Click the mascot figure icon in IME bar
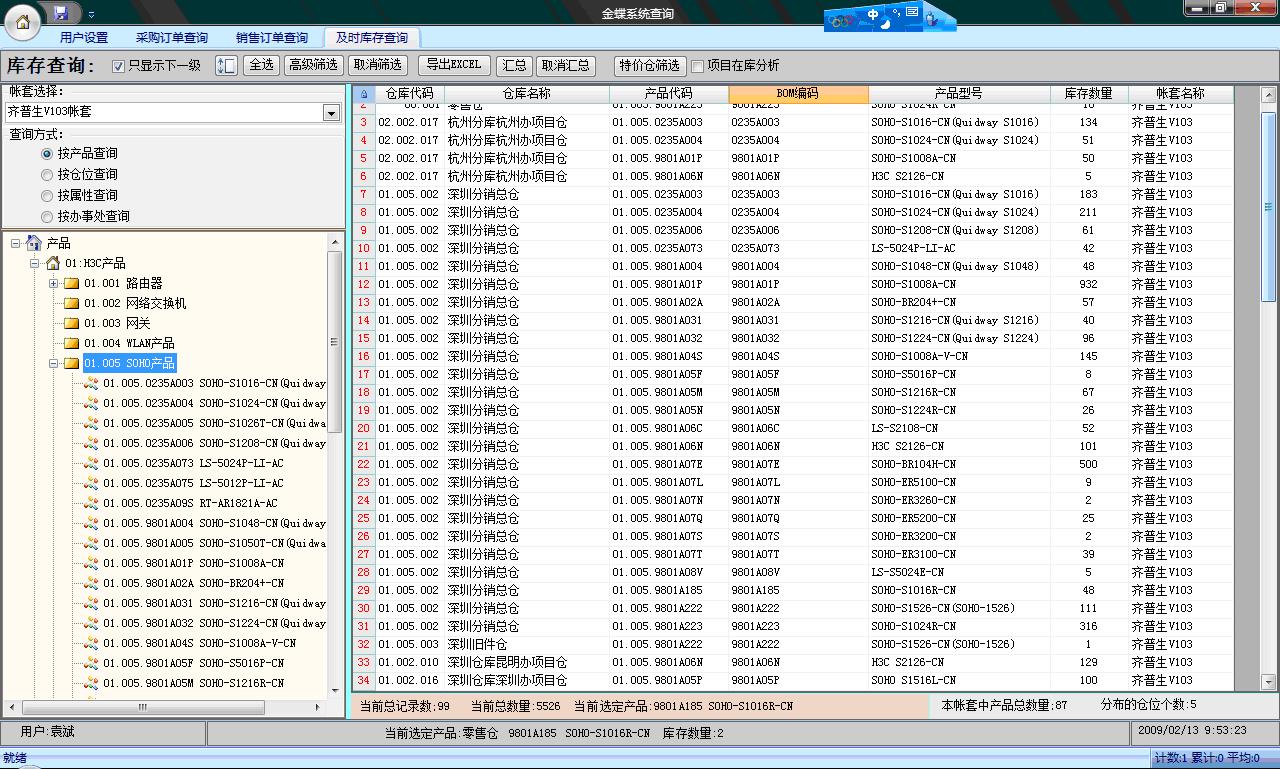This screenshot has height=769, width=1280. pyautogui.click(x=932, y=17)
